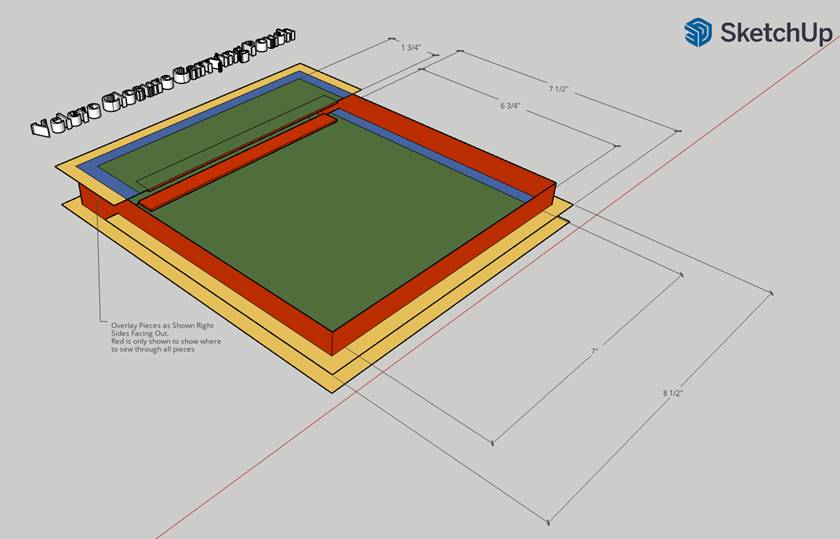840x539 pixels.
Task: Click the SketchUp logo icon
Action: [x=697, y=32]
